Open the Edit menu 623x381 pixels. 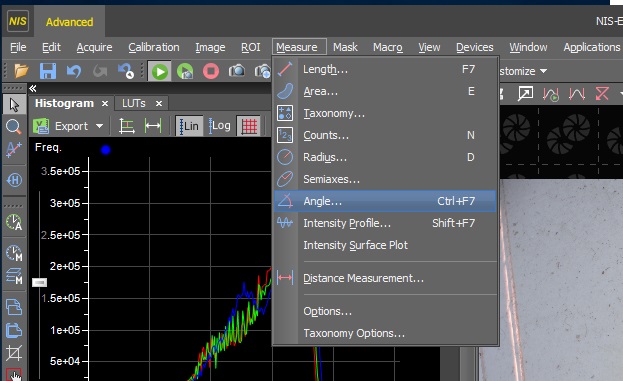click(51, 47)
